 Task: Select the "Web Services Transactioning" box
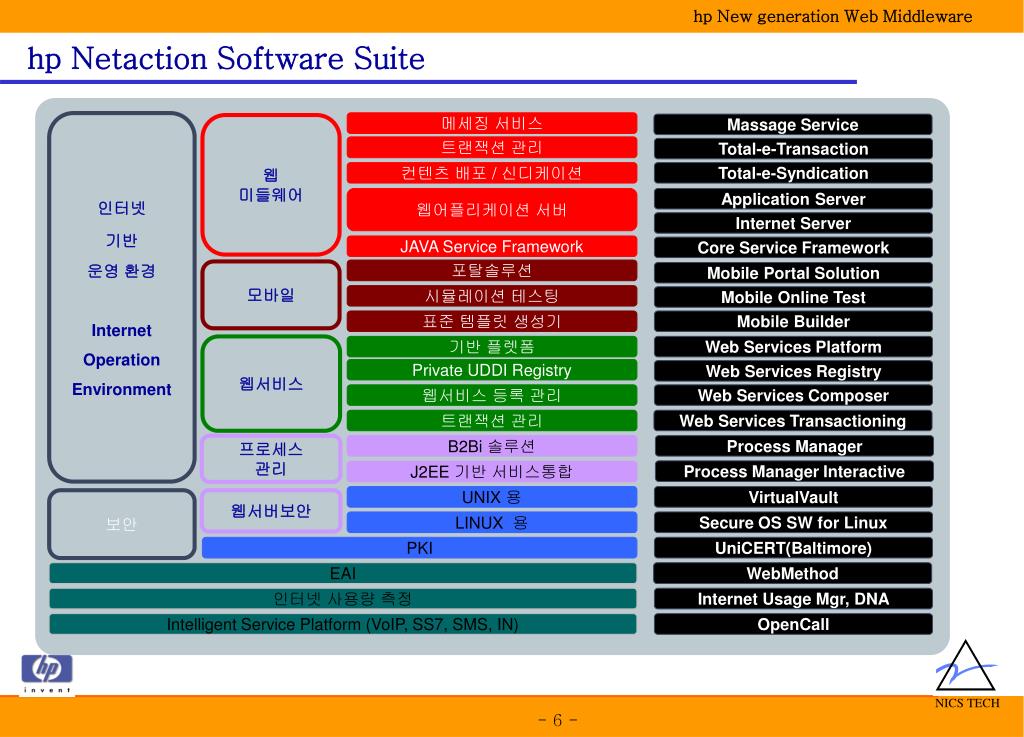pyautogui.click(x=793, y=420)
